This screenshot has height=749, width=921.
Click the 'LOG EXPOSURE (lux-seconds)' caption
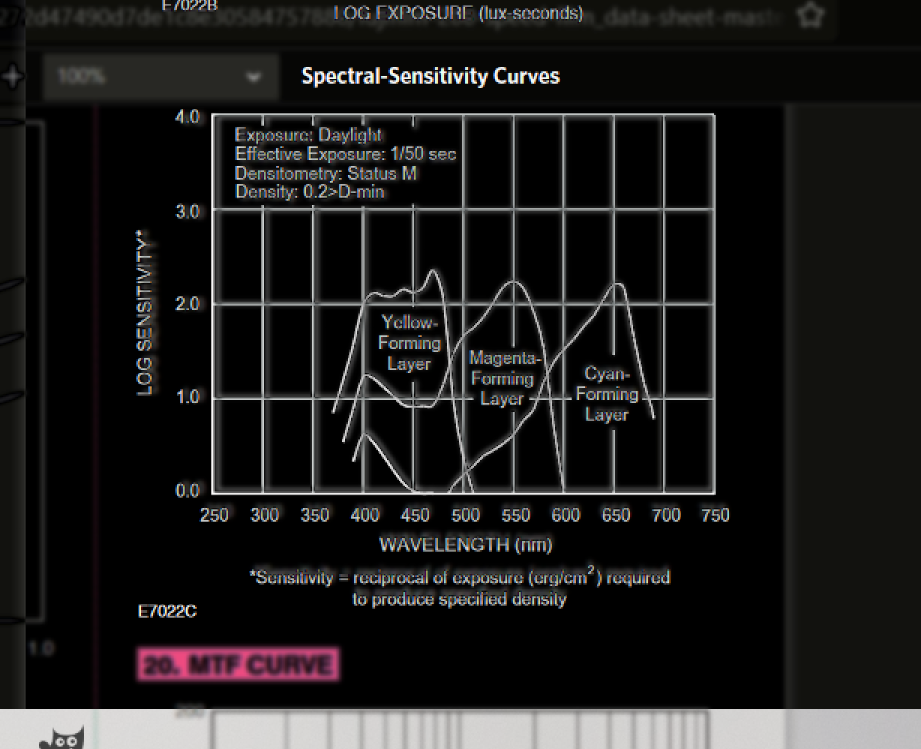coord(458,13)
